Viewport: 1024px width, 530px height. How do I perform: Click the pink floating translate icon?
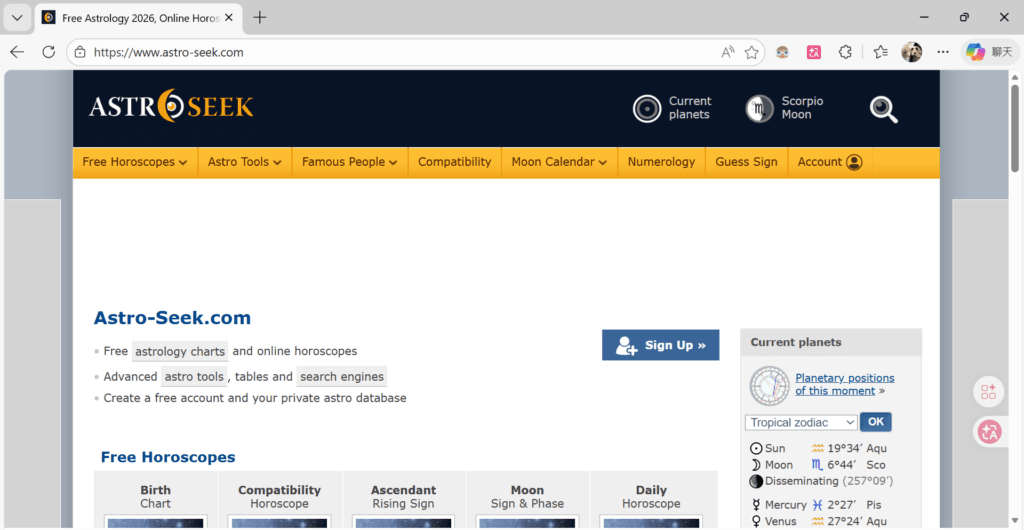click(989, 431)
